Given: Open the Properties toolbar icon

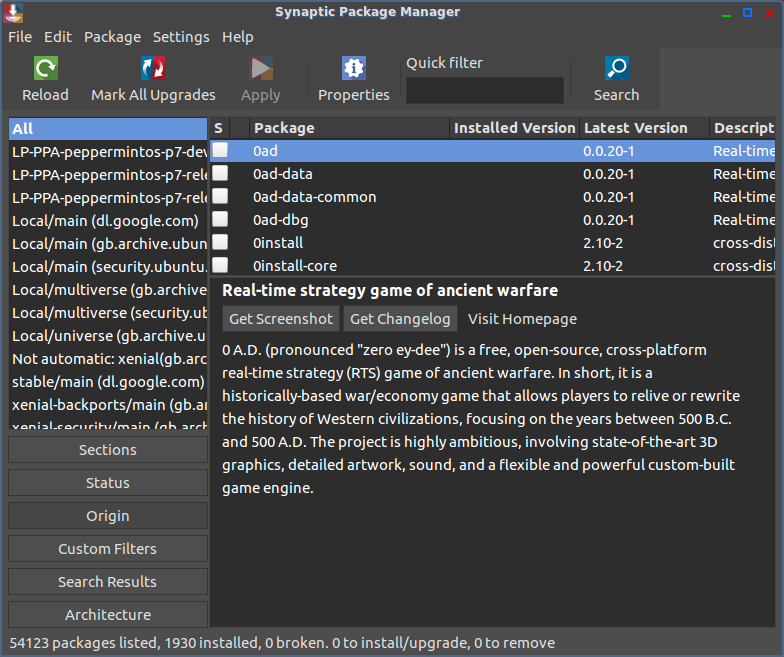Looking at the screenshot, I should (x=354, y=68).
